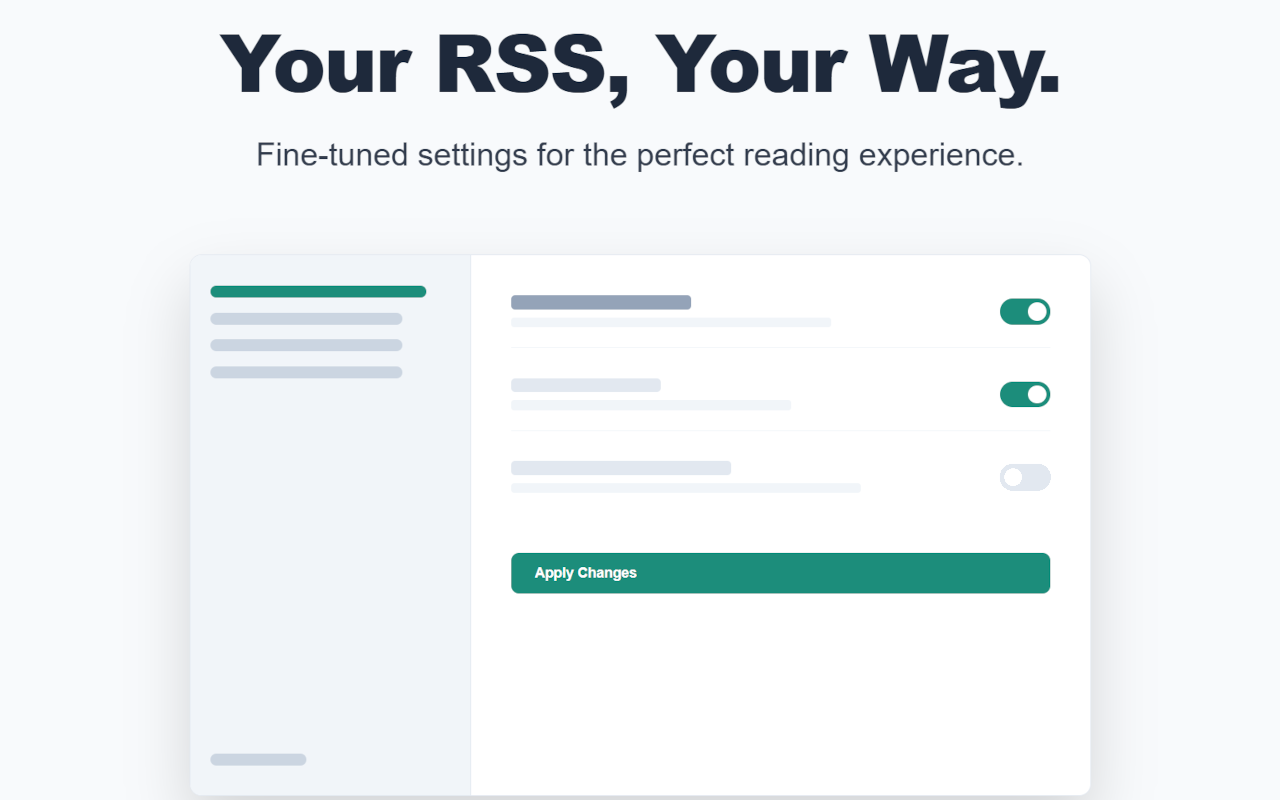Image resolution: width=1280 pixels, height=800 pixels.
Task: Choose the third sidebar menu placeholder
Action: click(x=306, y=345)
